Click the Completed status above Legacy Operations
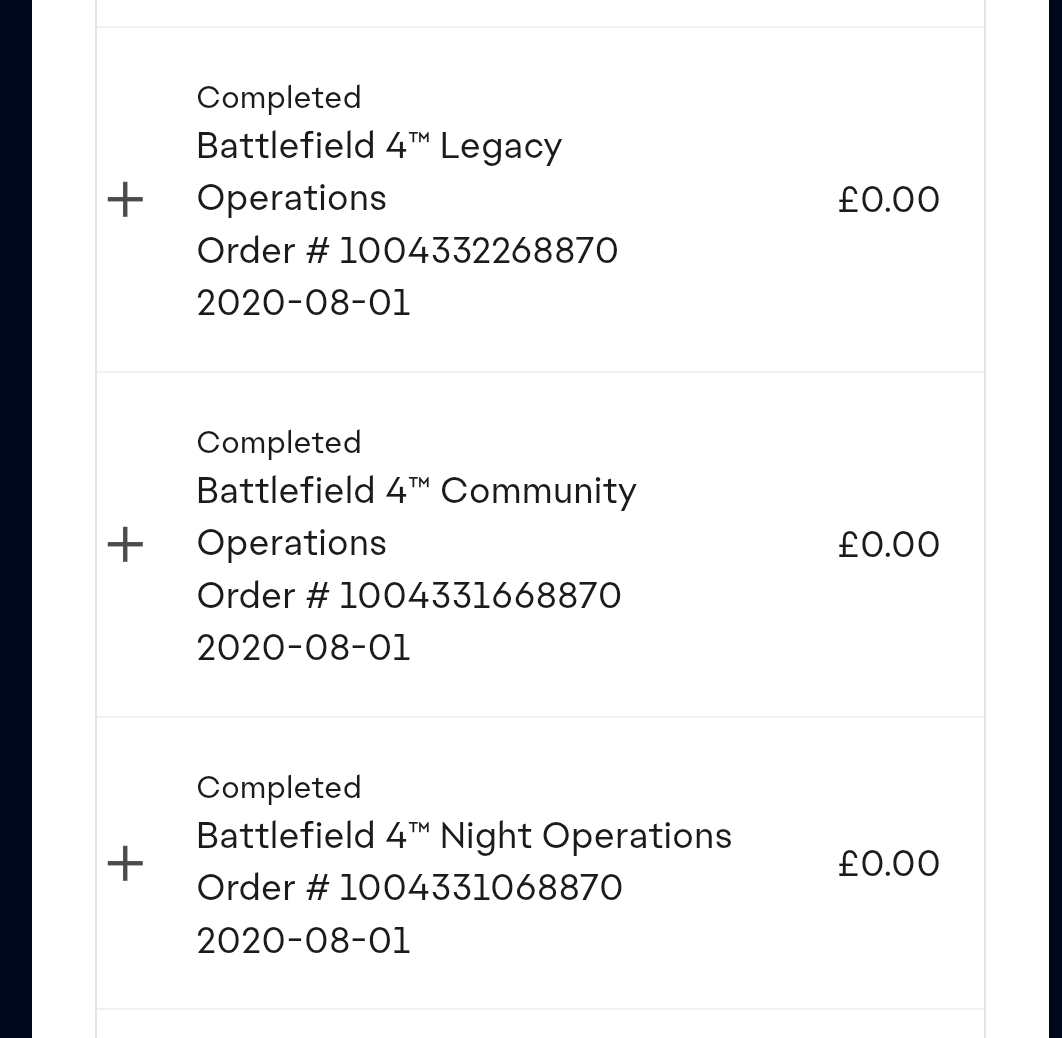The image size is (1062, 1038). [279, 98]
